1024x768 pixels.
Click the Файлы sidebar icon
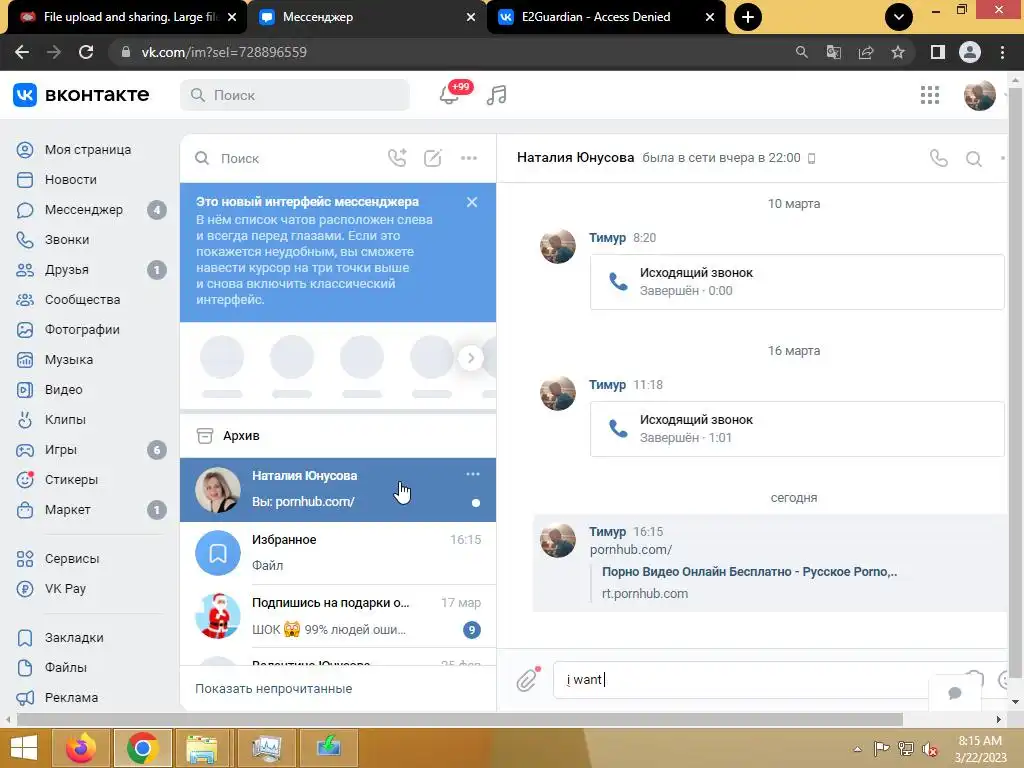(25, 668)
